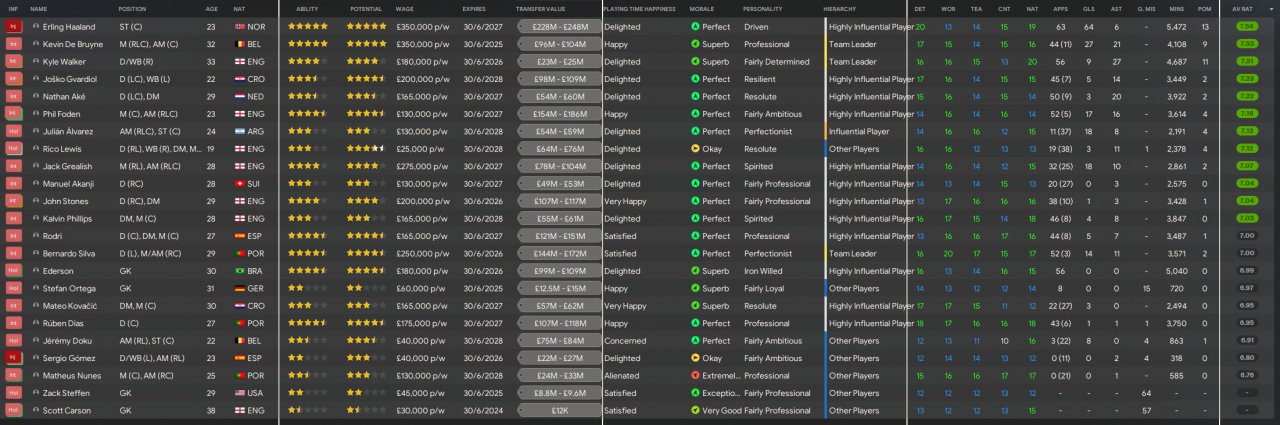This screenshot has width=1280, height=425.
Task: Click the Brazil flag in Ederson's row
Action: click(x=238, y=271)
